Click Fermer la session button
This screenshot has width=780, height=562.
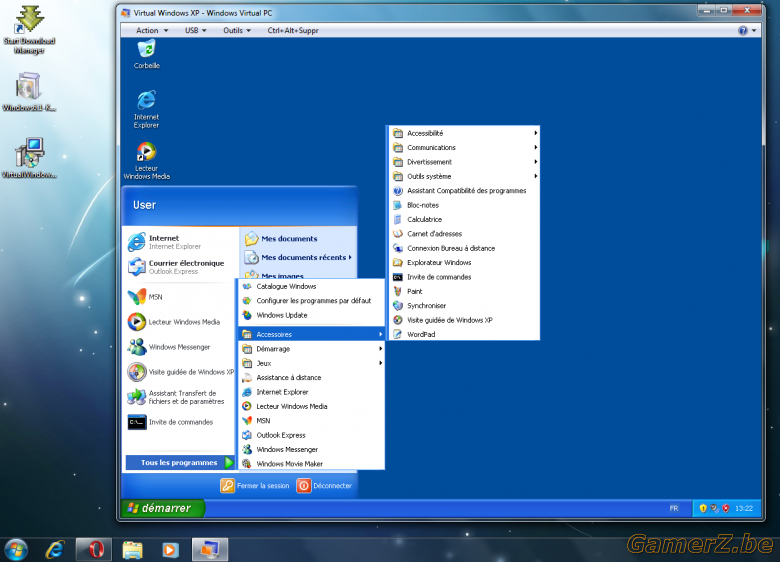pyautogui.click(x=255, y=486)
